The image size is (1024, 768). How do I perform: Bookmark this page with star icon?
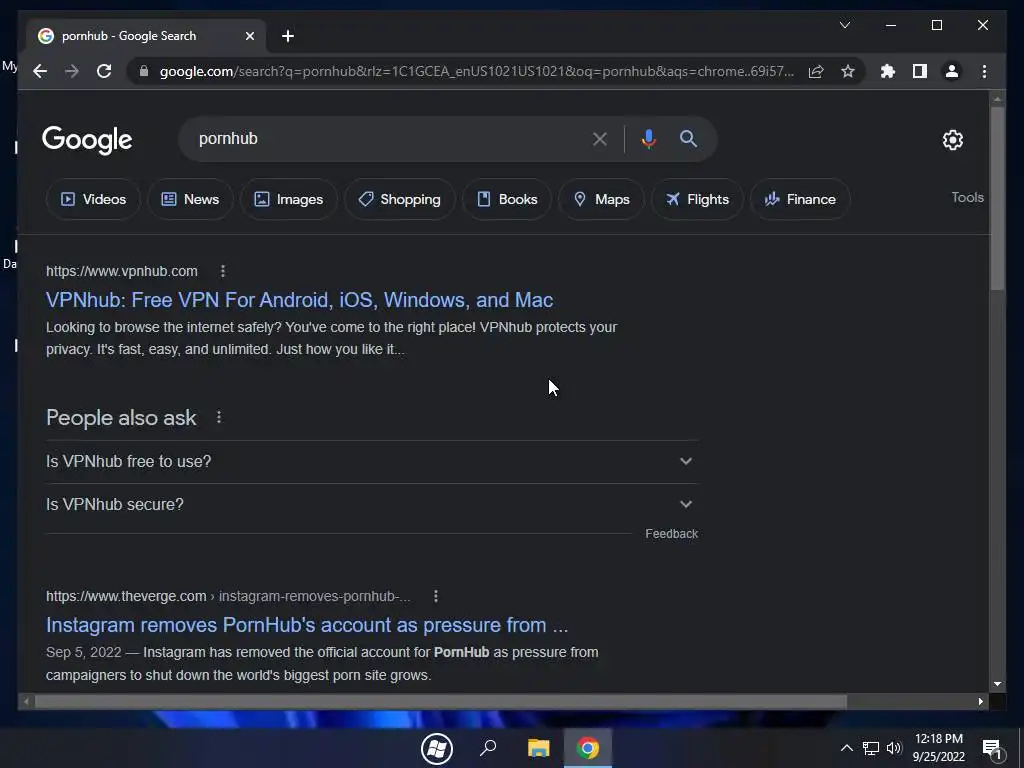848,71
